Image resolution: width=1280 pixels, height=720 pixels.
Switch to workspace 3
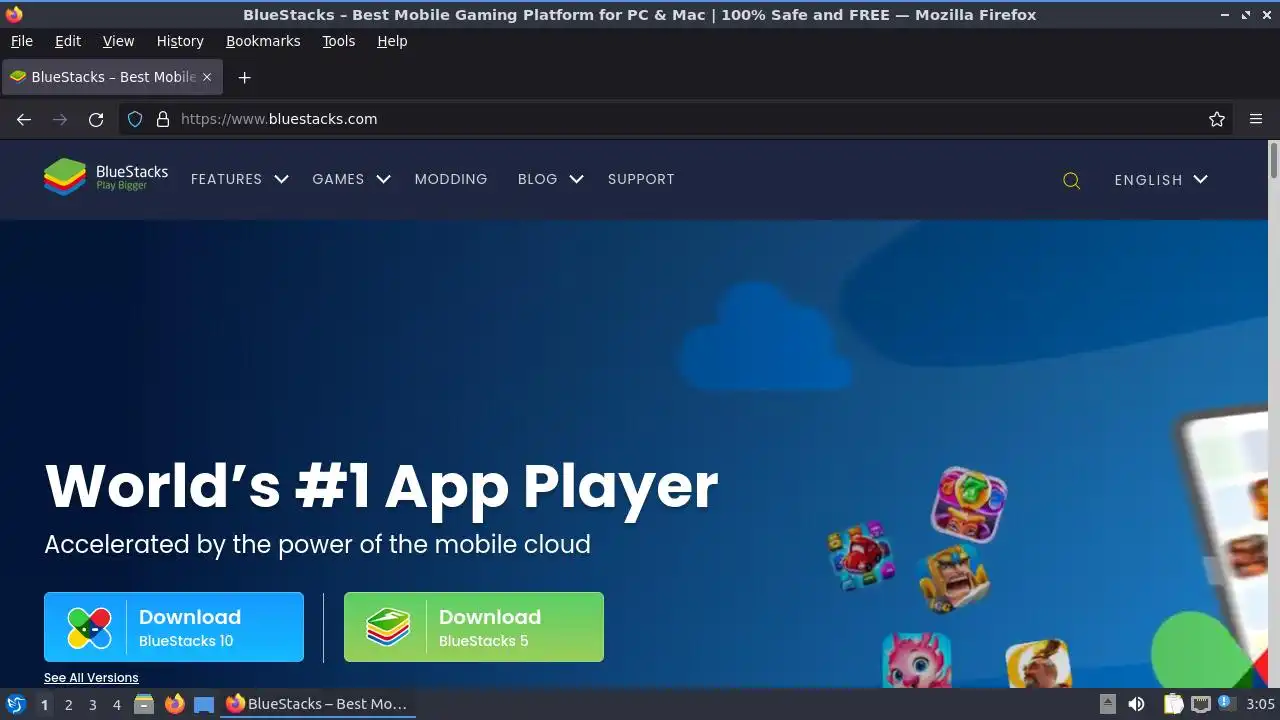pos(92,704)
